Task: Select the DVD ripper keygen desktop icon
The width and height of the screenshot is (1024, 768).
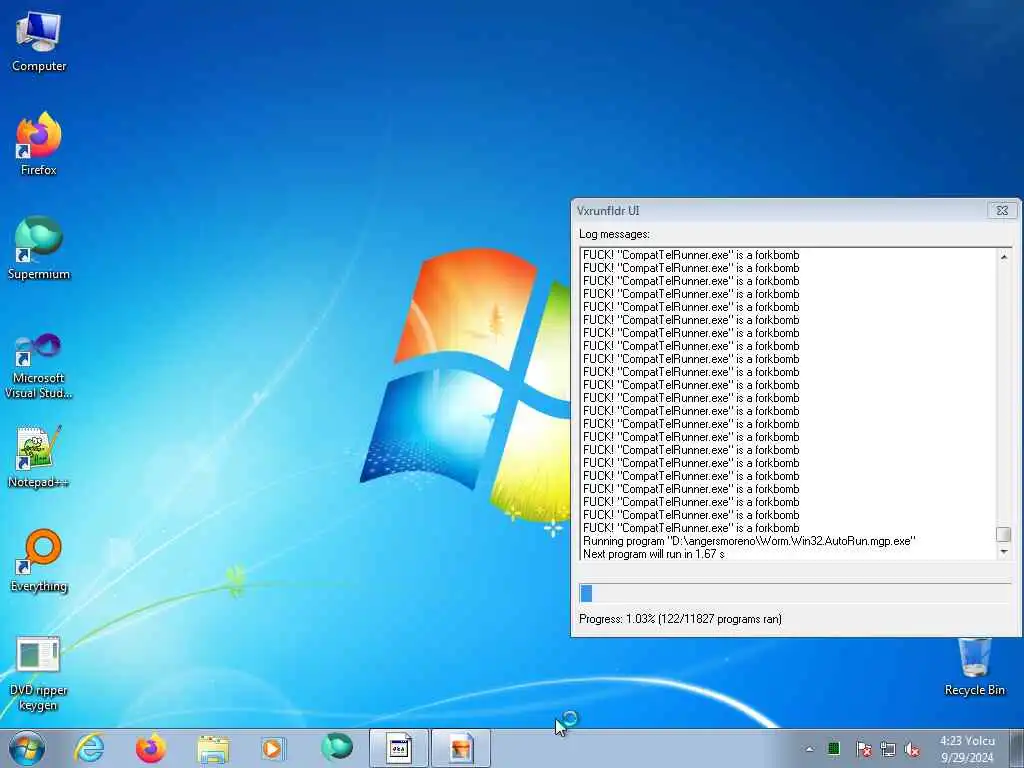Action: [x=39, y=673]
